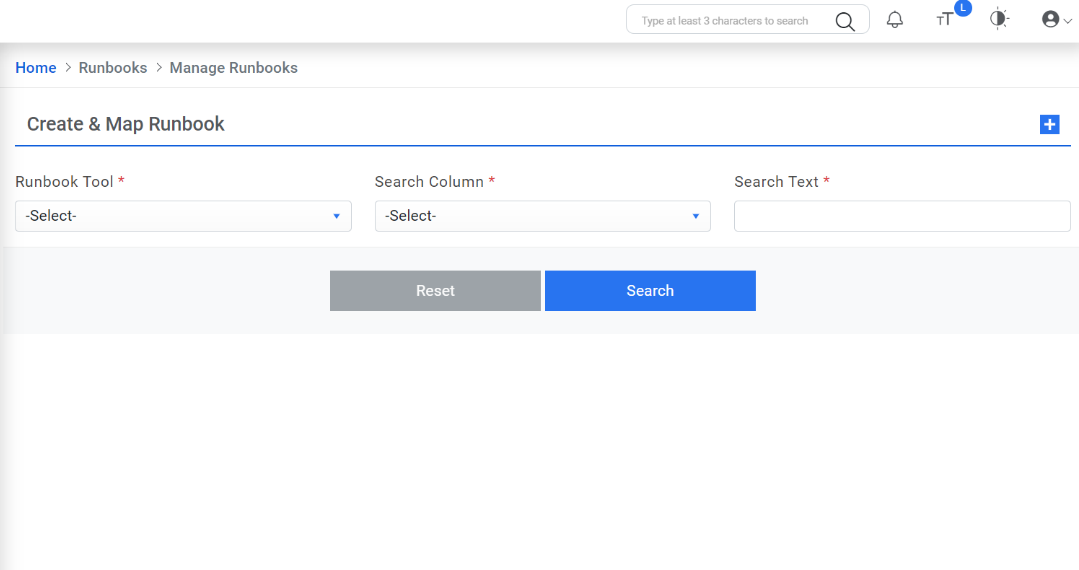
Task: Click the magnifier icon in the top search bar
Action: [845, 21]
